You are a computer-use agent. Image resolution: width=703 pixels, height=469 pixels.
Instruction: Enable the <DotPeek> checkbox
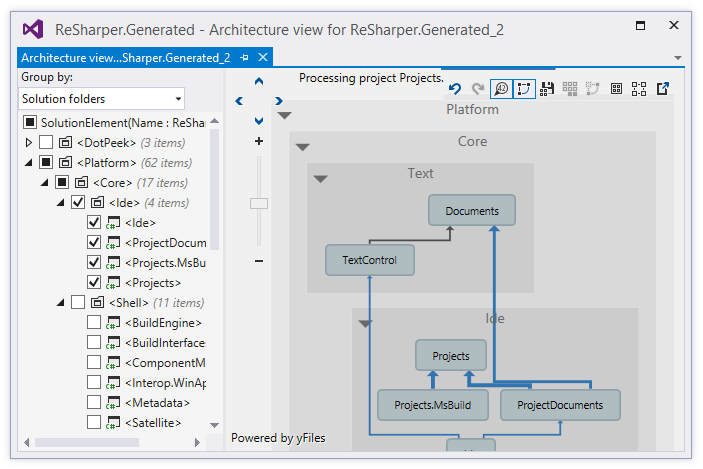46,143
